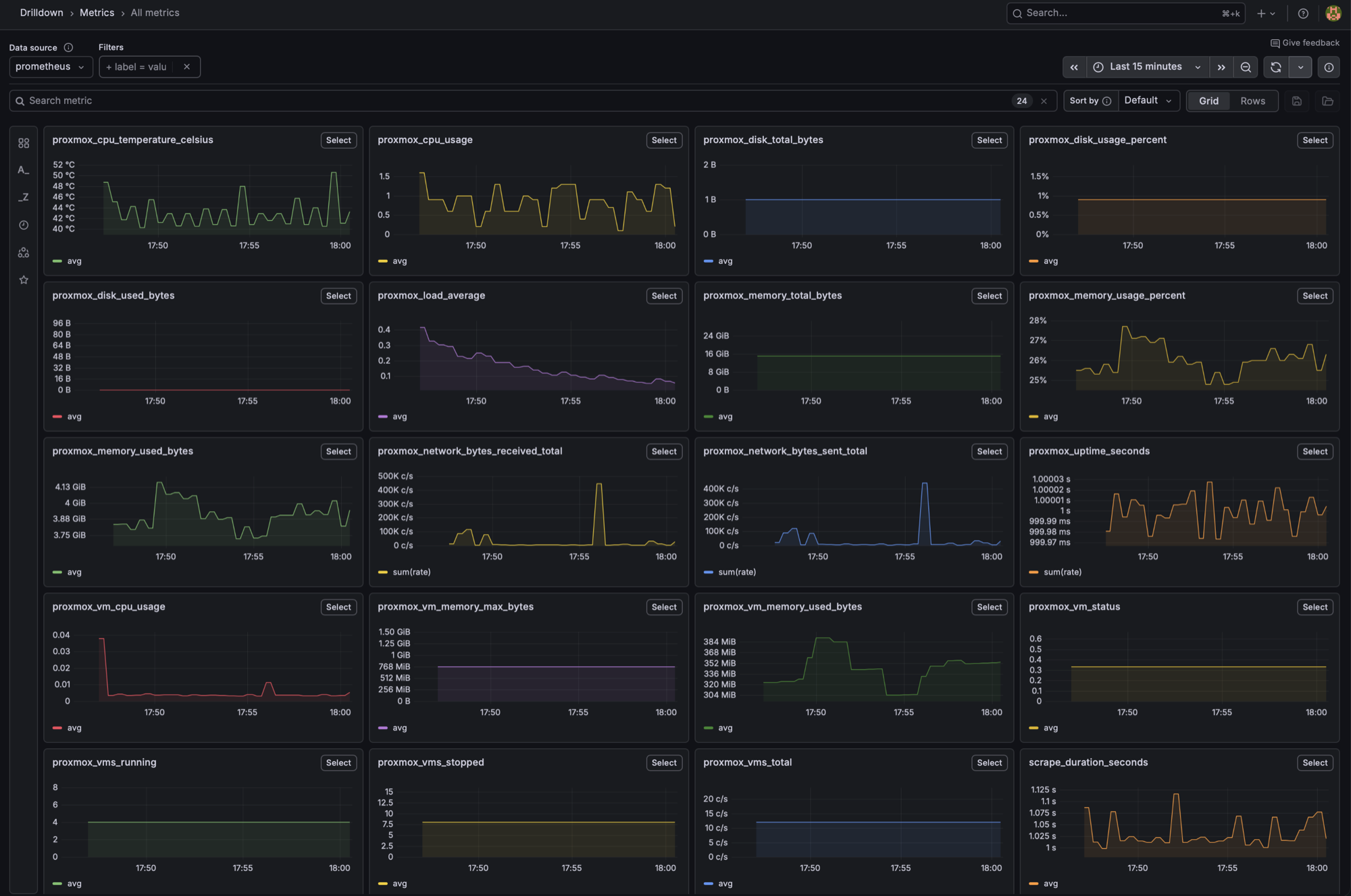Select proxmox_network_bytes_sent_total metric
The width and height of the screenshot is (1351, 896).
[x=989, y=452]
